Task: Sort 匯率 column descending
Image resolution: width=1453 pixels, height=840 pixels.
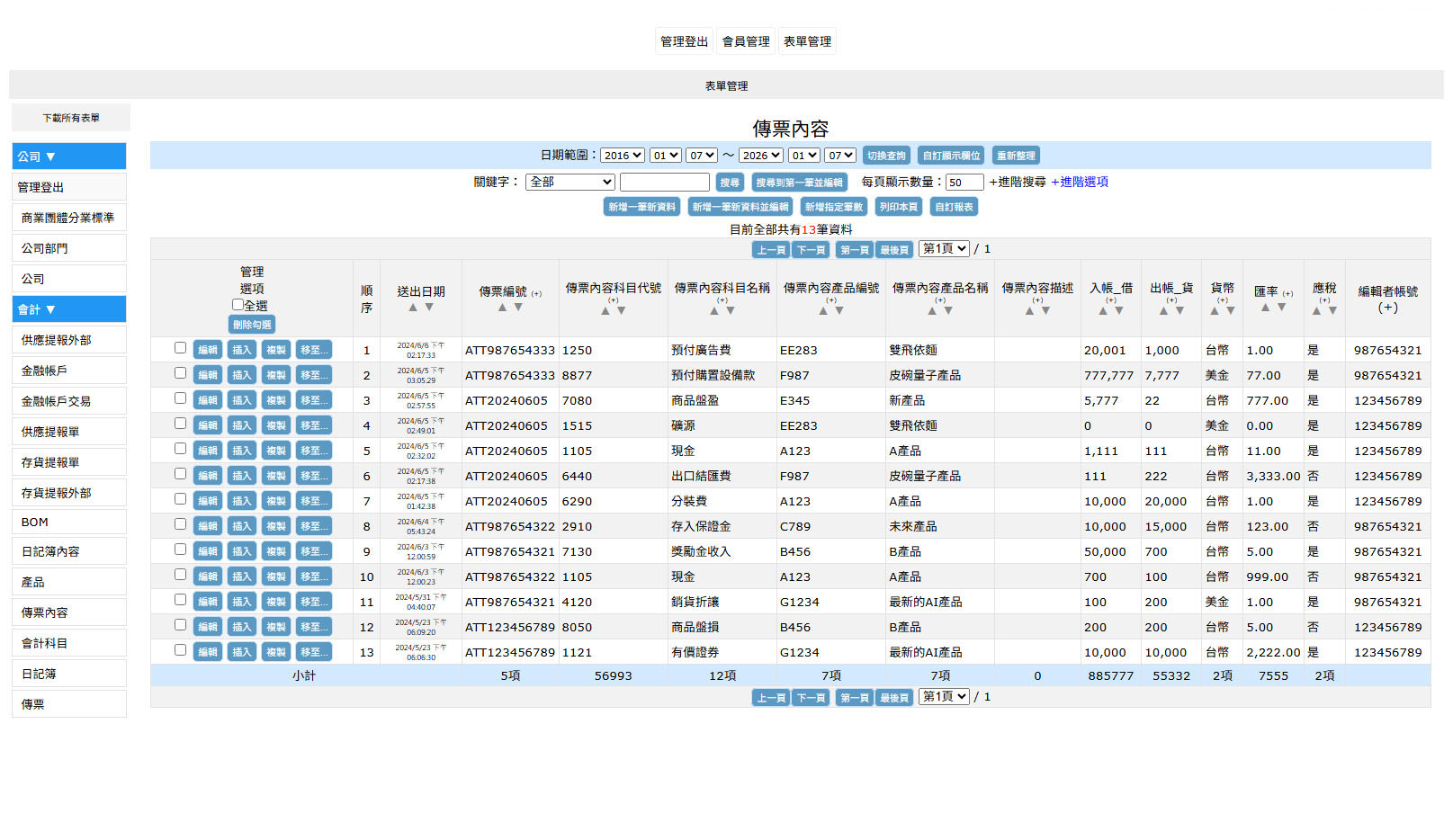Action: pyautogui.click(x=1282, y=308)
